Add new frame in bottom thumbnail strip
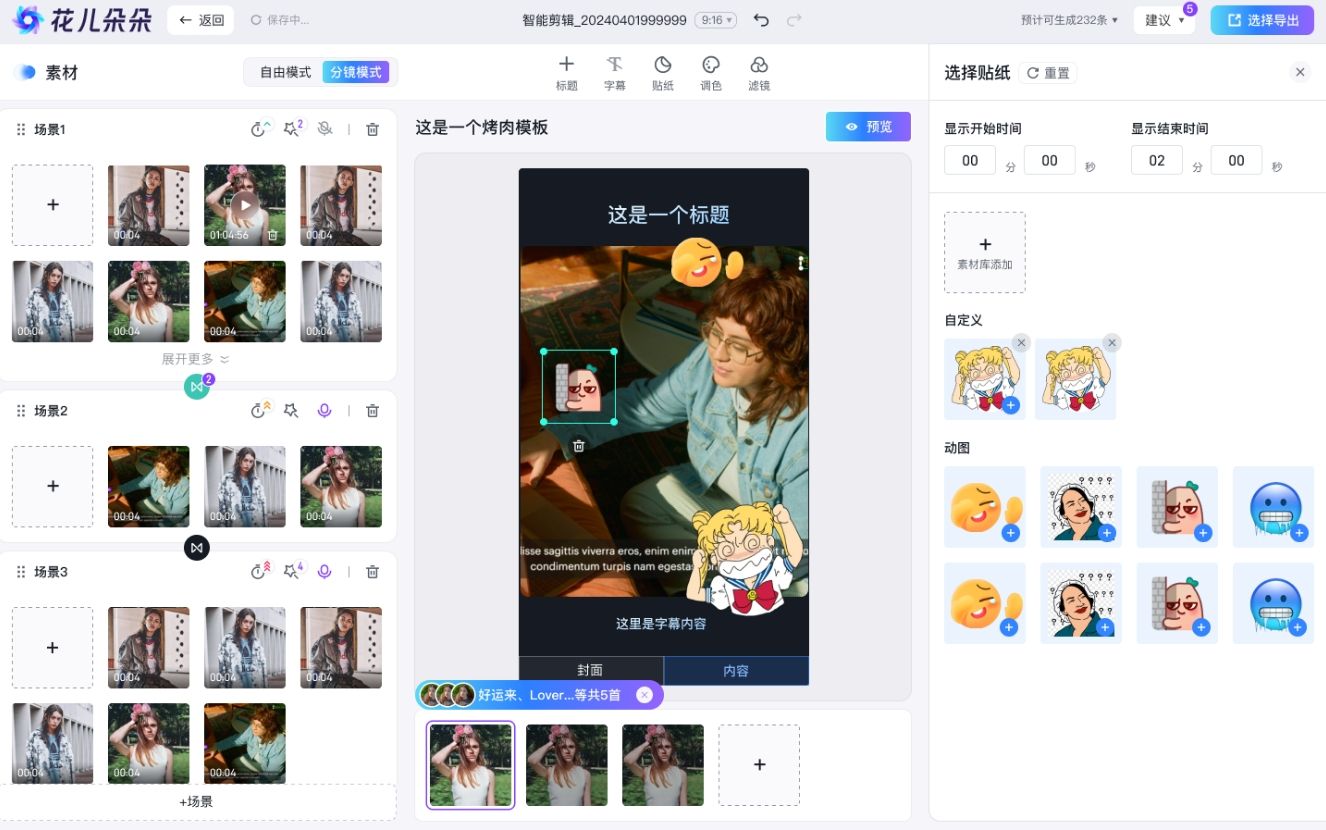This screenshot has width=1326, height=830. (759, 765)
